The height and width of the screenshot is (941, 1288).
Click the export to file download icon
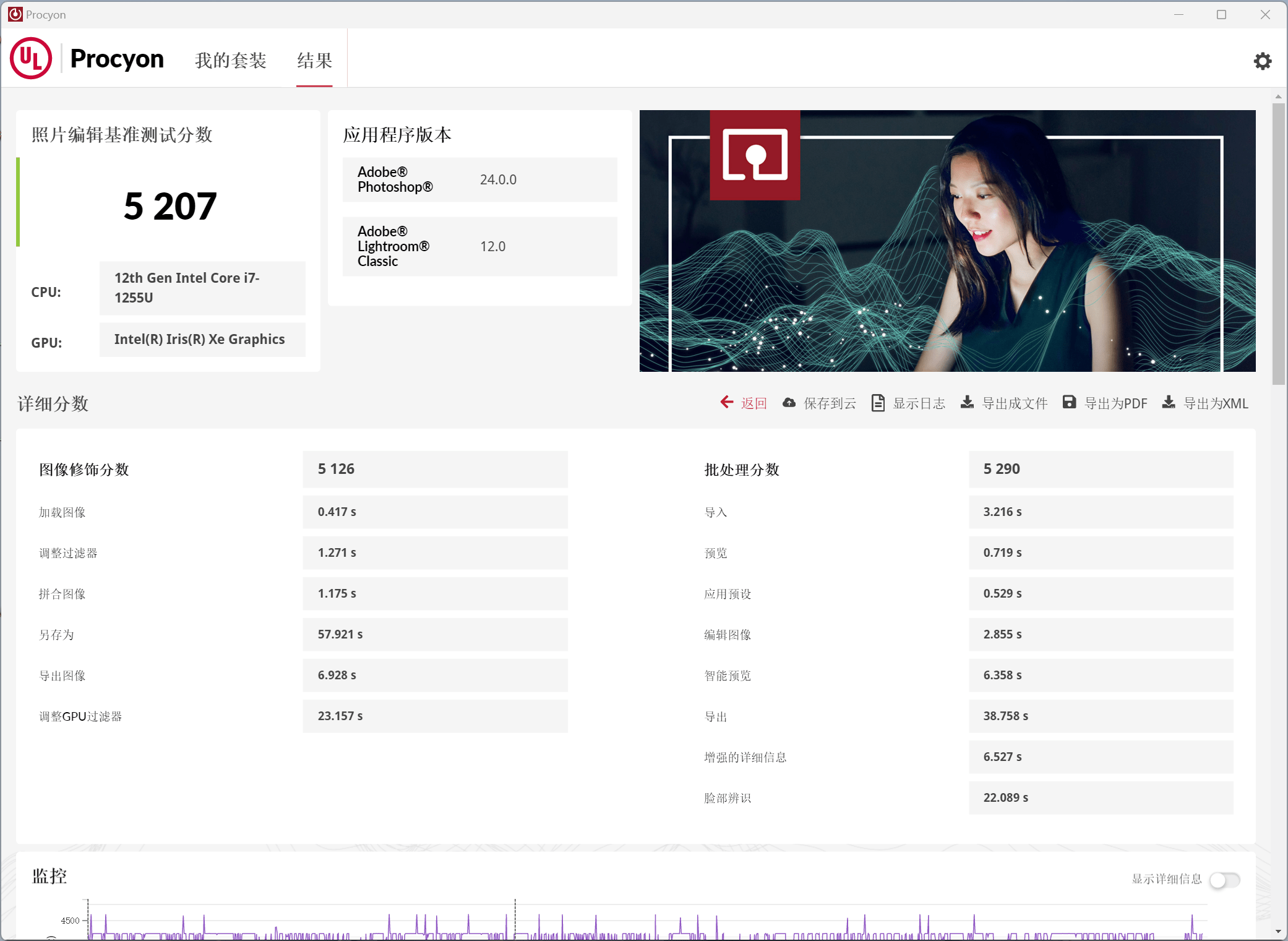click(967, 403)
